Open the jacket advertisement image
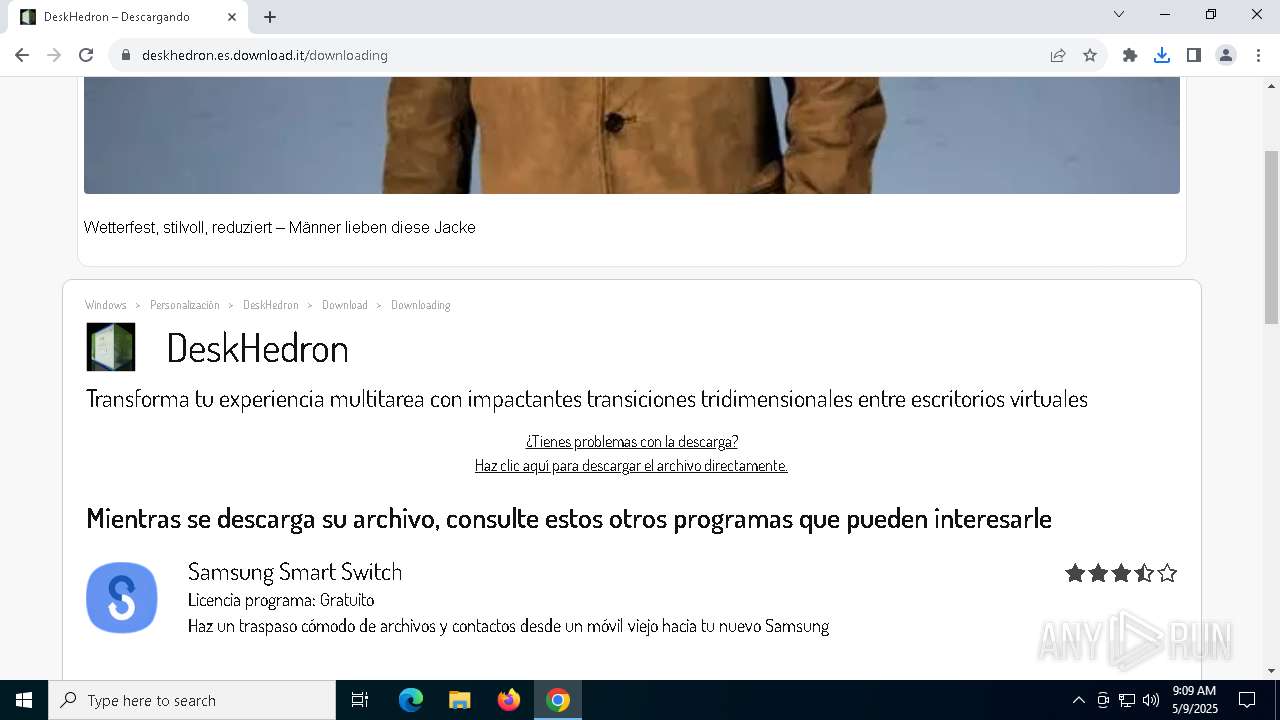 632,135
